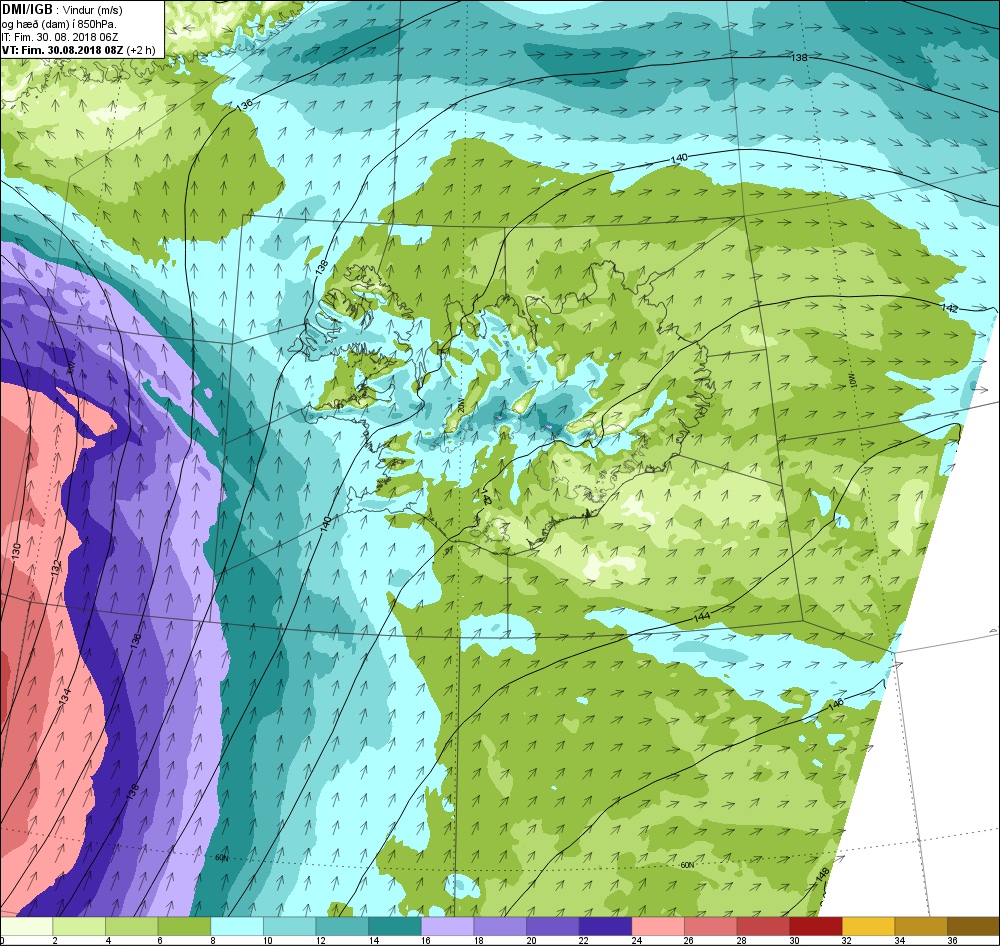Select the "142" contour label over southern Iceland
The image size is (1000, 946).
pyautogui.click(x=487, y=496)
